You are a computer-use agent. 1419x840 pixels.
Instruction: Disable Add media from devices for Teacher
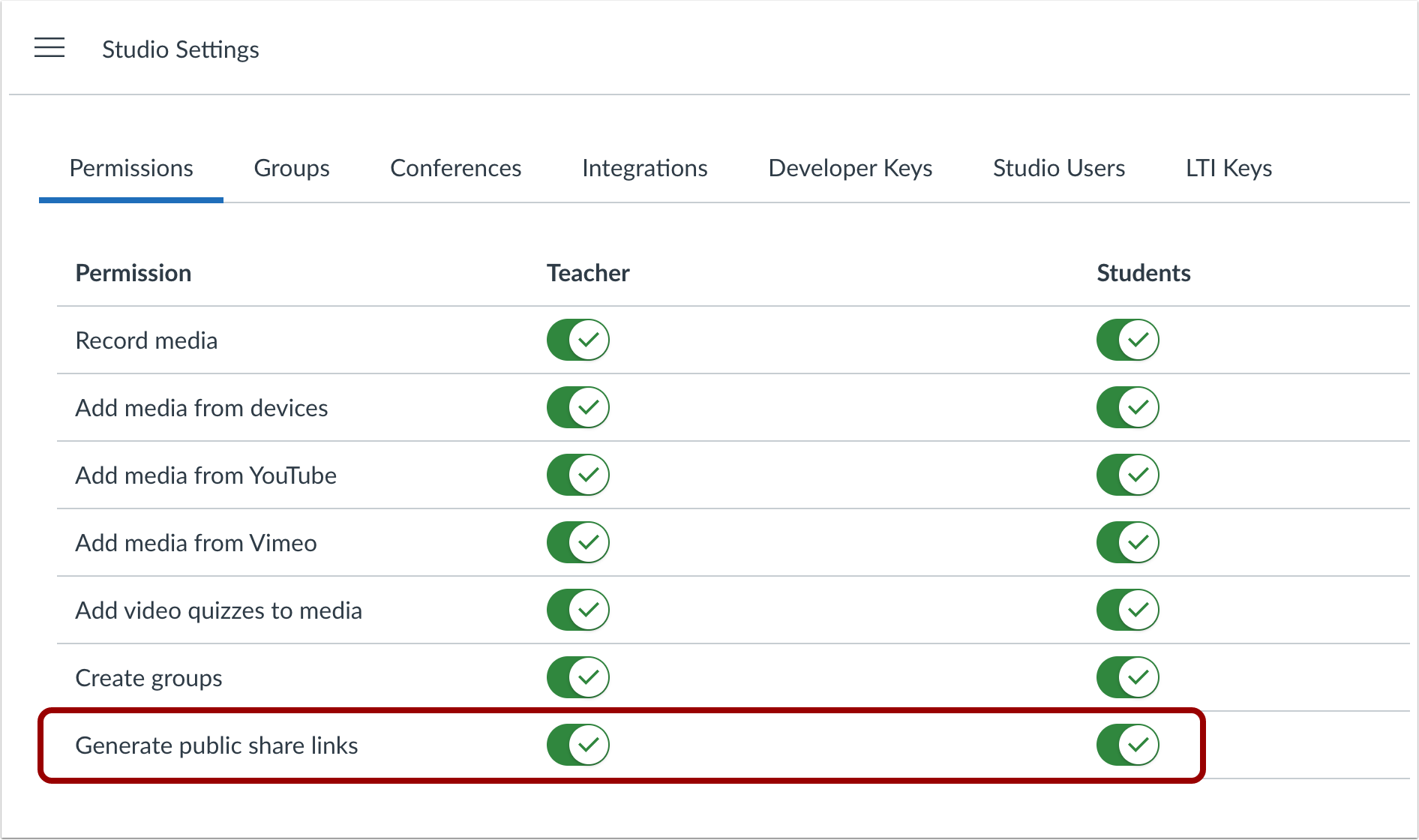pos(577,407)
